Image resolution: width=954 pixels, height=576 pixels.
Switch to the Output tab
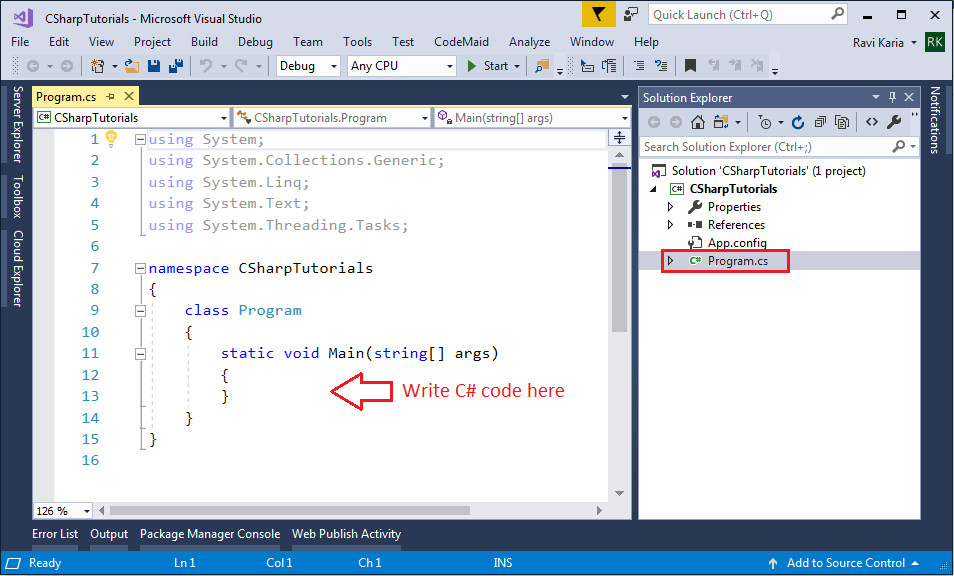tap(108, 534)
